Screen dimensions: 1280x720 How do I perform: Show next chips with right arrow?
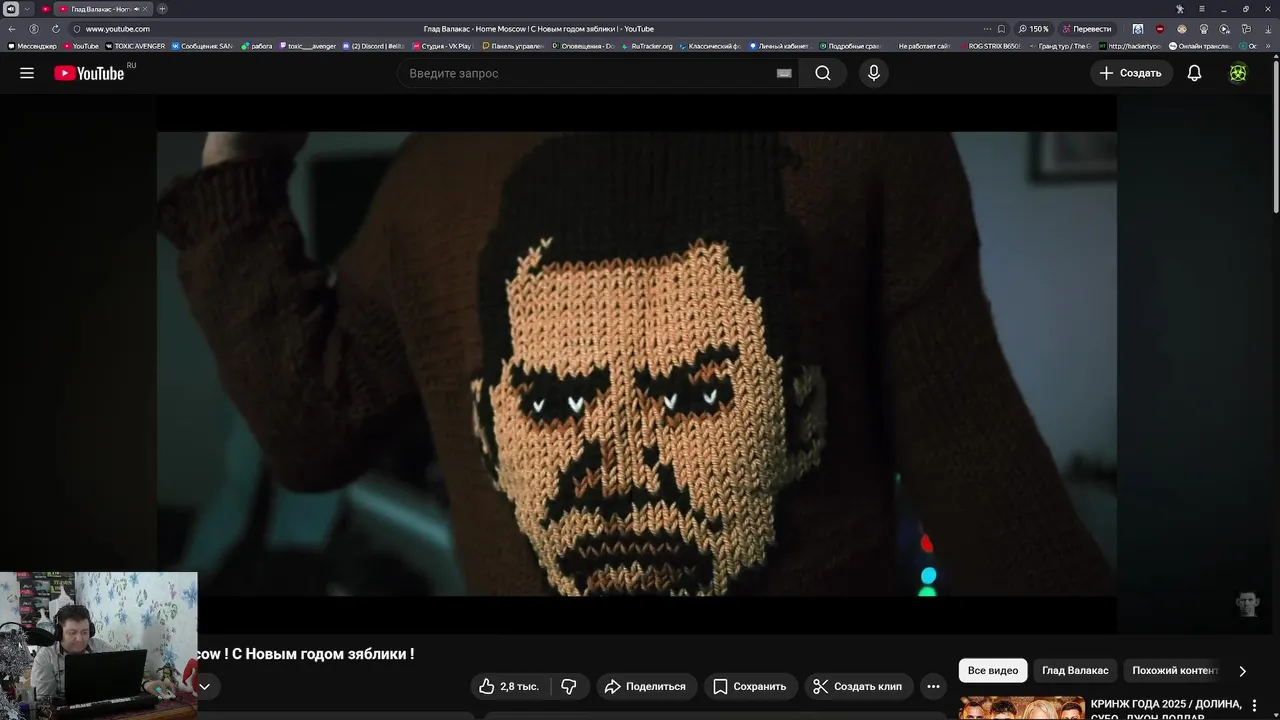[x=1242, y=671]
